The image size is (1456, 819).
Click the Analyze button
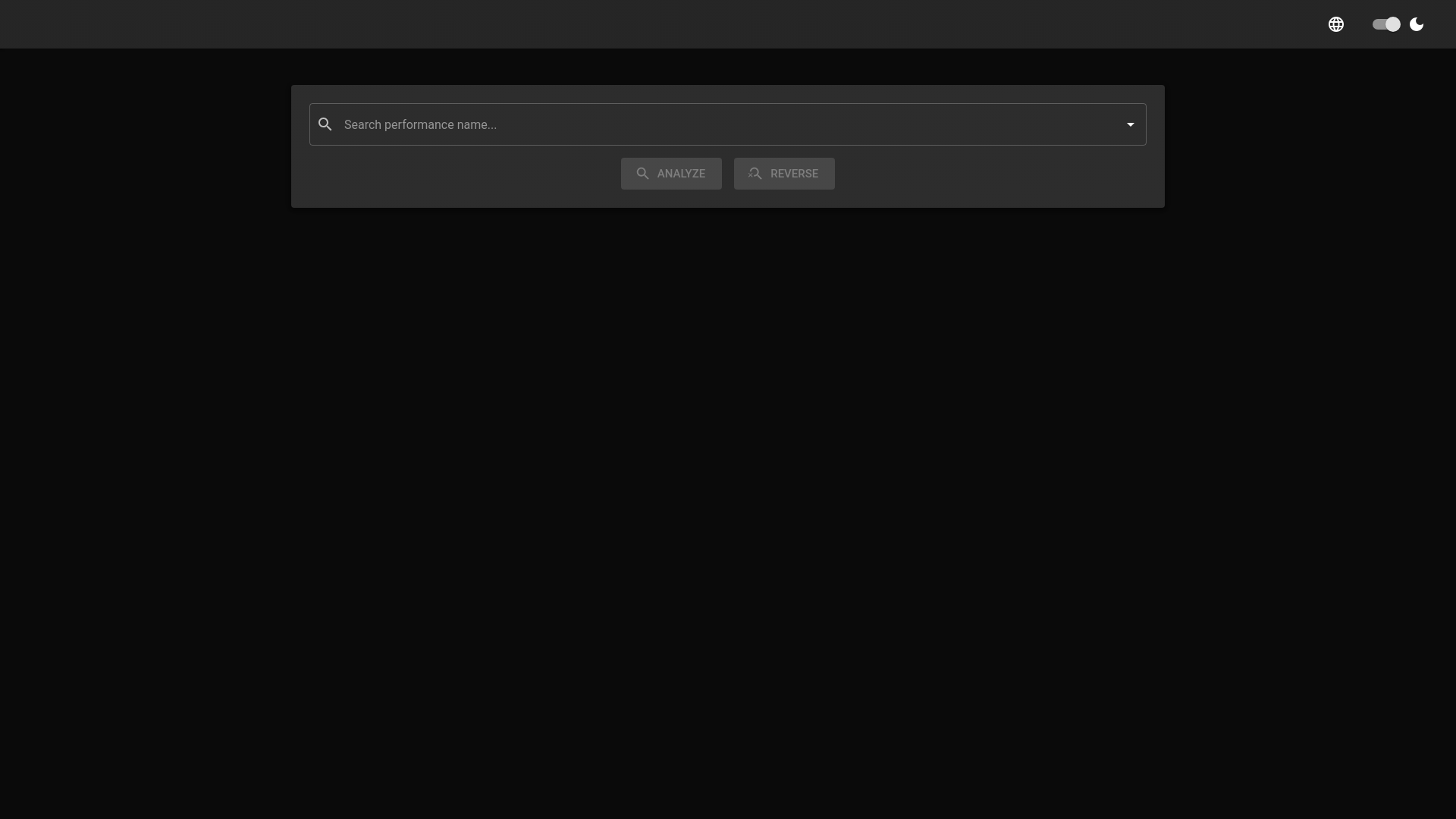pos(671,174)
